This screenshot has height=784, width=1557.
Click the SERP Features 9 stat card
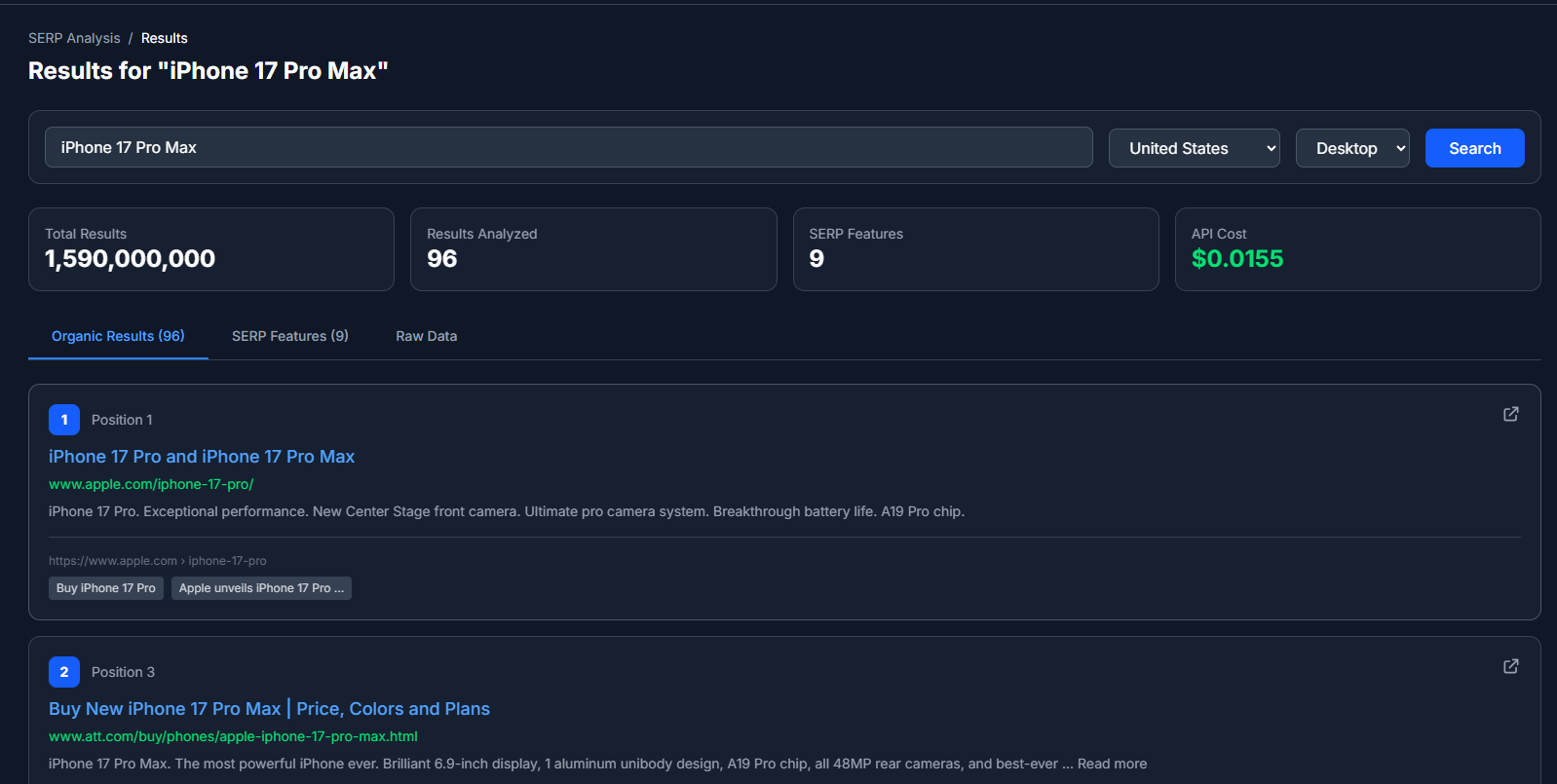coord(976,249)
